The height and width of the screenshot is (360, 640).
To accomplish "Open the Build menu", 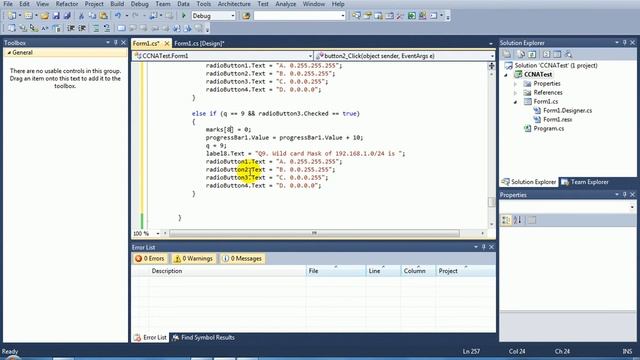I will click(117, 4).
